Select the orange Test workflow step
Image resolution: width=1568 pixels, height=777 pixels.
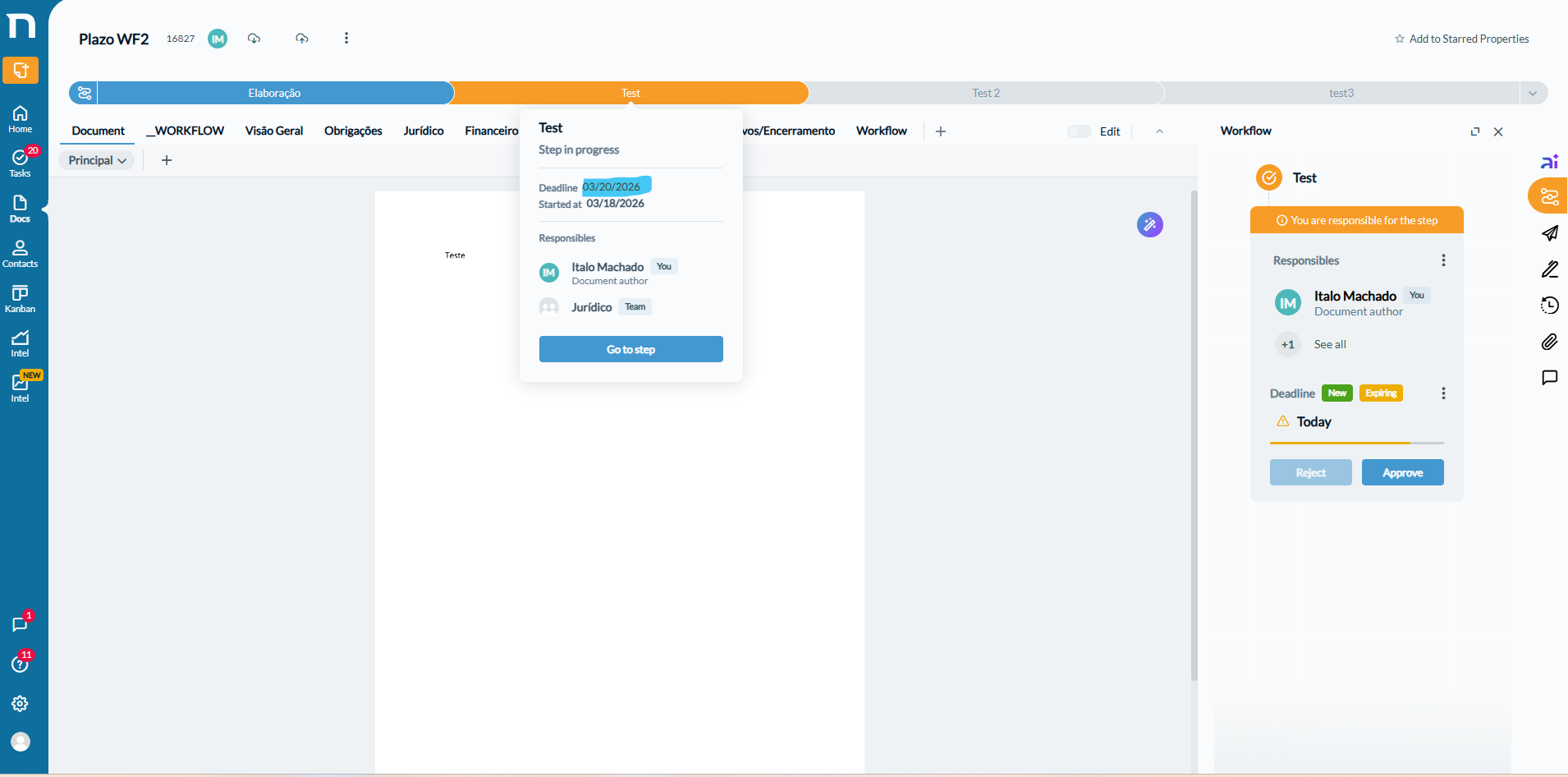630,93
